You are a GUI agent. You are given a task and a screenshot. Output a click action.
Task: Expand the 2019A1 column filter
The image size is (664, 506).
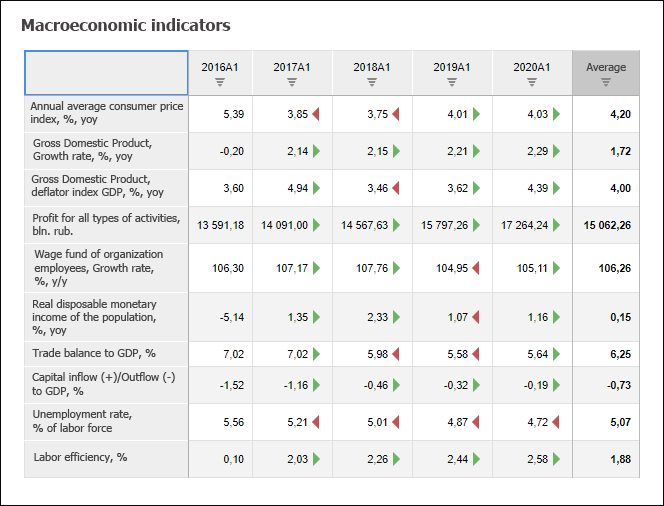pos(452,83)
